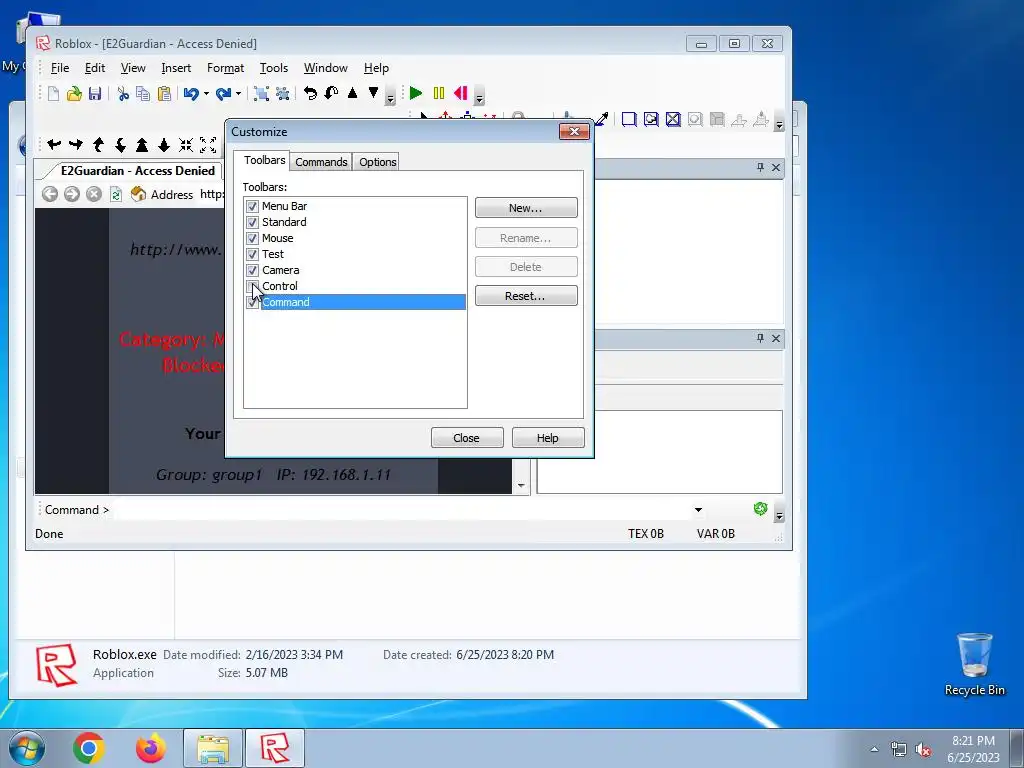Cut the selection with the scissors icon
This screenshot has width=1024, height=768.
[x=123, y=94]
